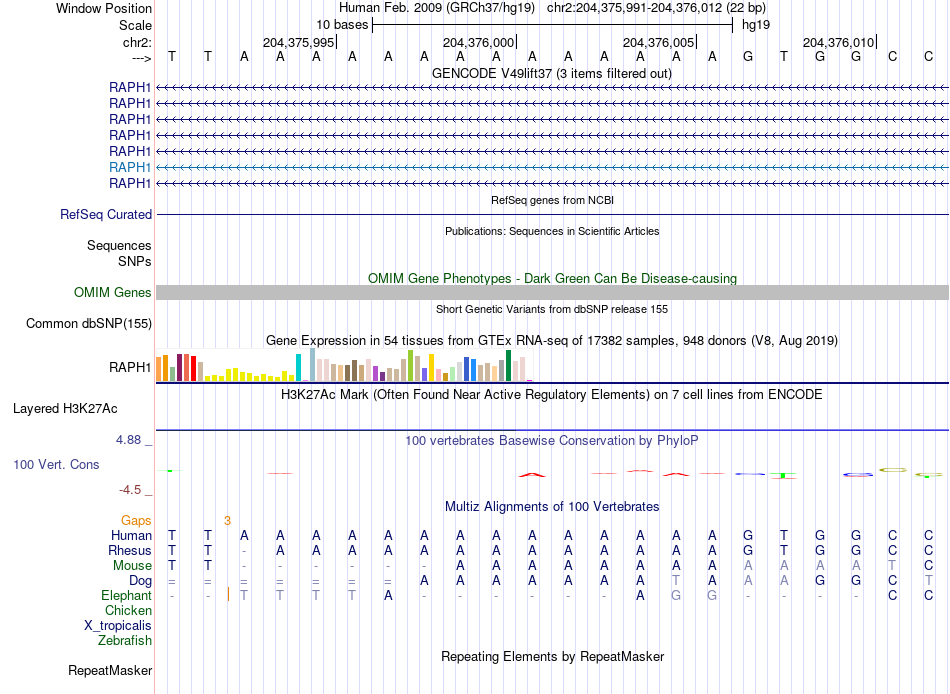
Task: Open Gene Expression in 54 tissues GTEx title
Action: coord(552,341)
